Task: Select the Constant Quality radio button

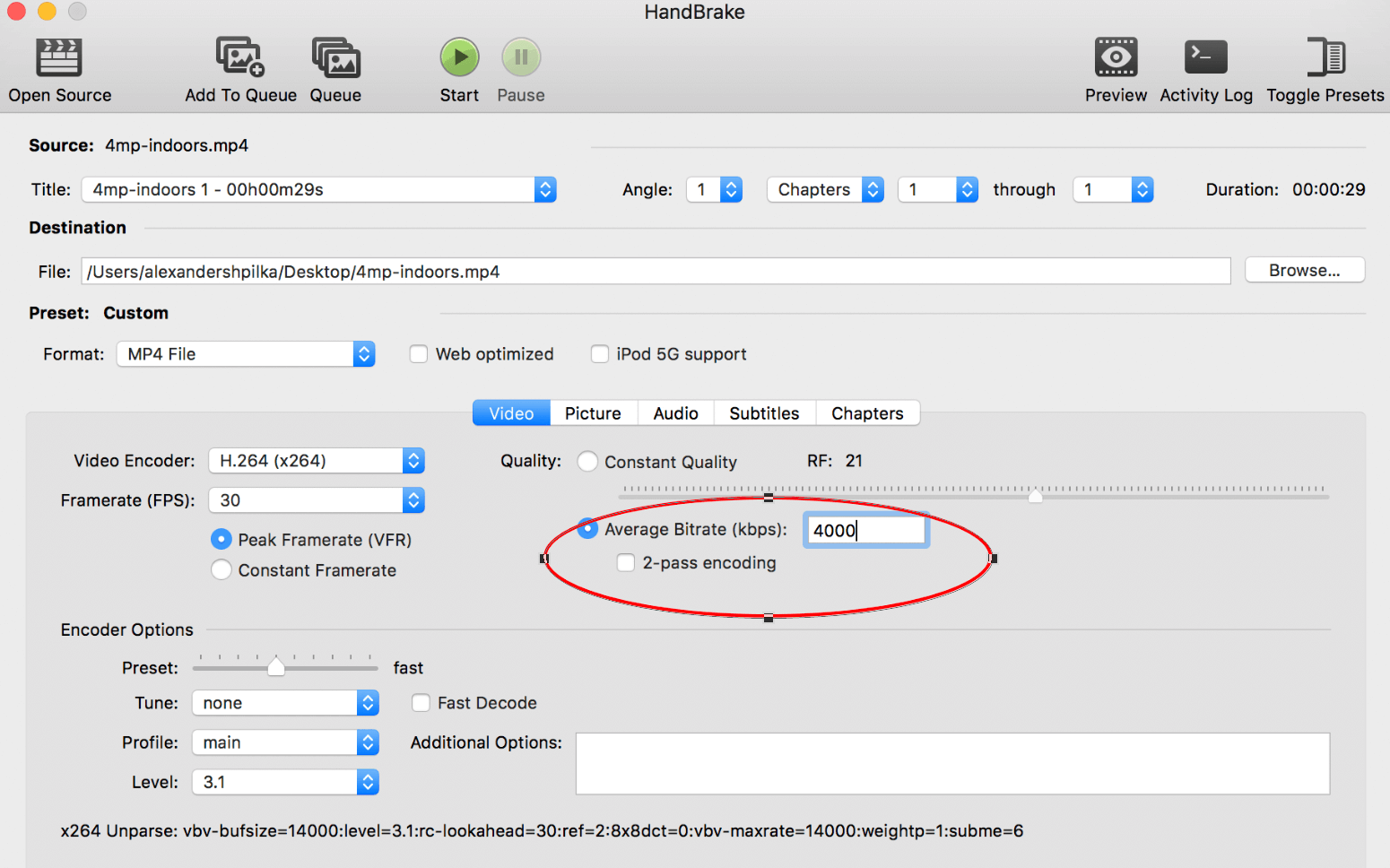Action: click(587, 461)
